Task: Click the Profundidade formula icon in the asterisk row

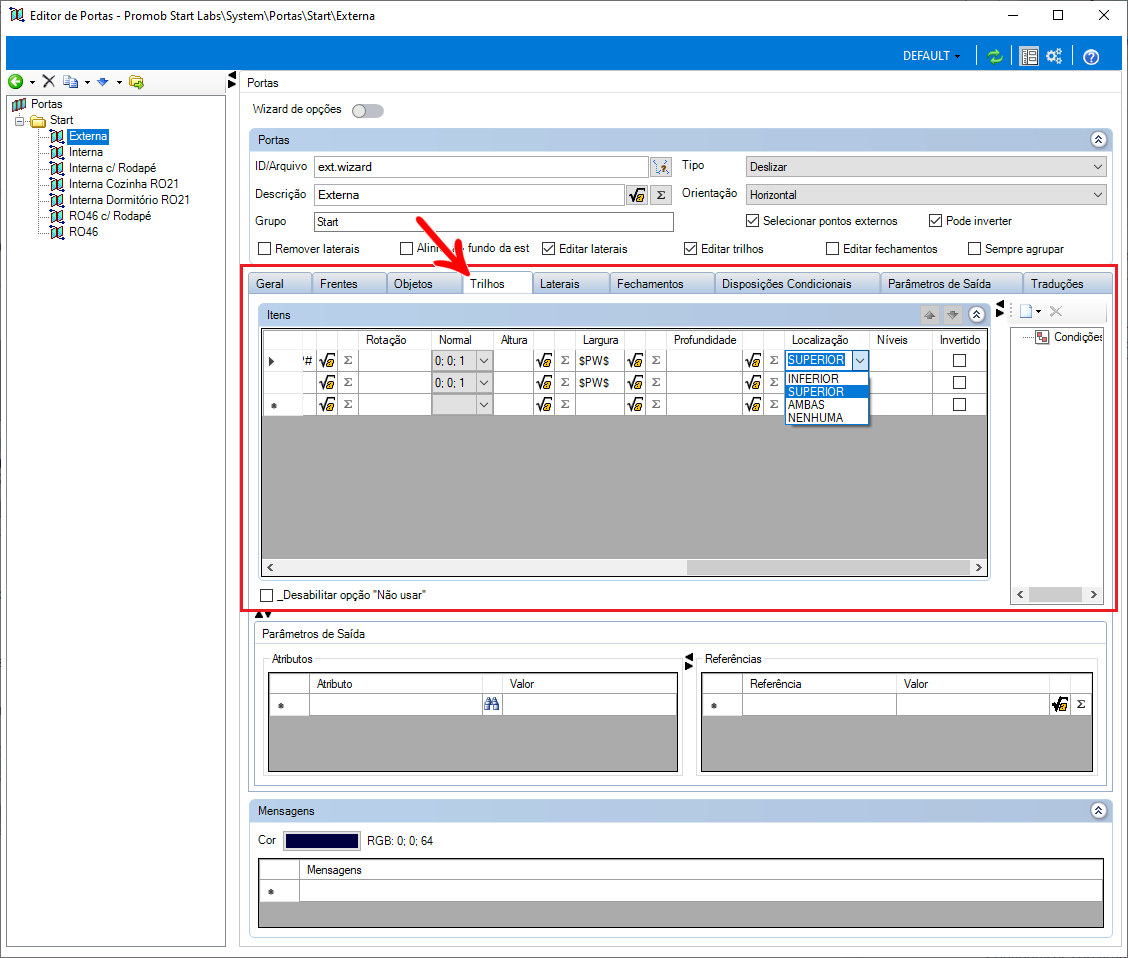Action: point(753,405)
